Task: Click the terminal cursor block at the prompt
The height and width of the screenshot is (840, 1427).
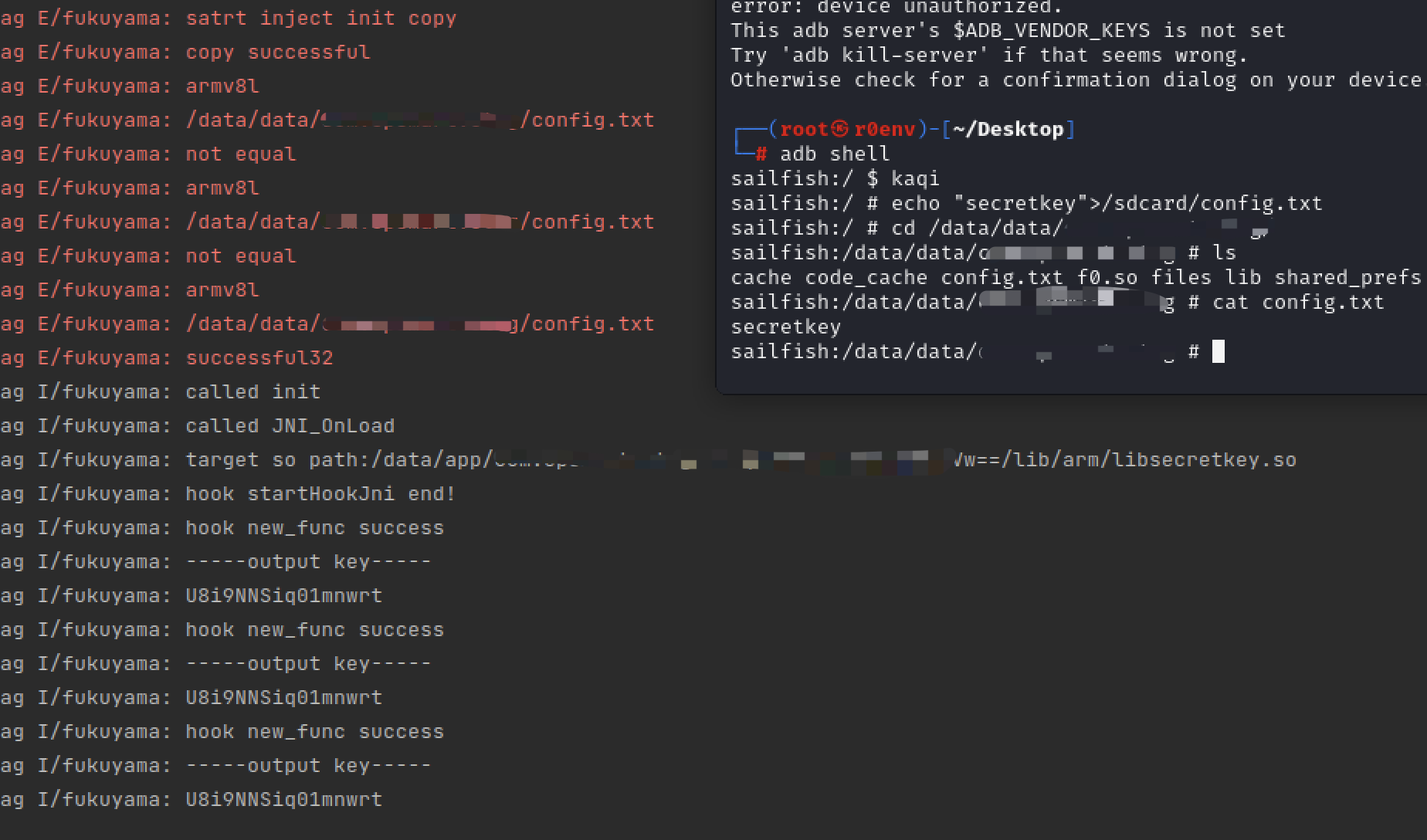Action: pos(1219,351)
